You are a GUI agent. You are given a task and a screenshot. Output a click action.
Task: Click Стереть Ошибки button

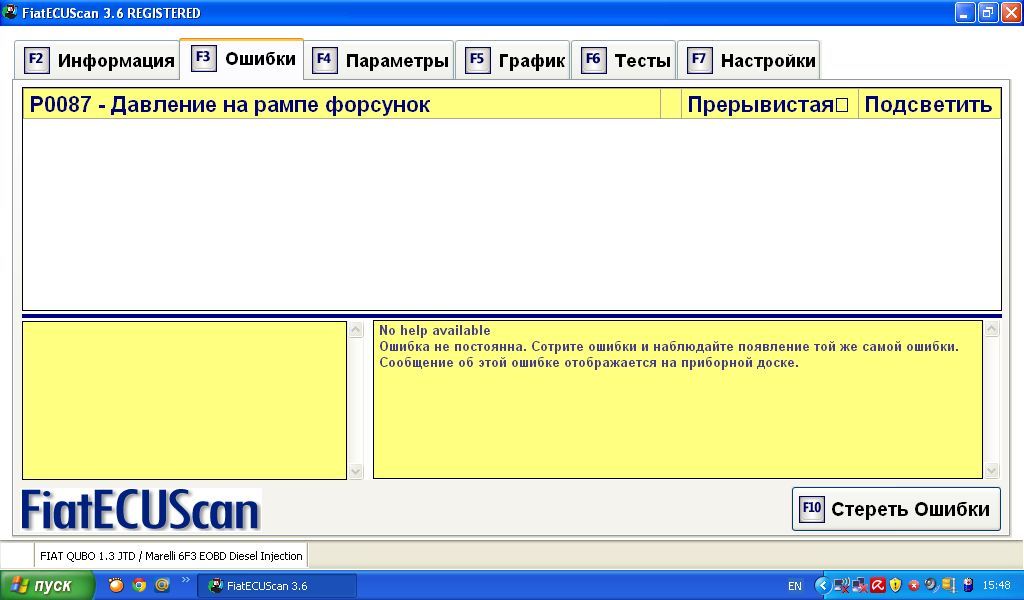[x=896, y=509]
